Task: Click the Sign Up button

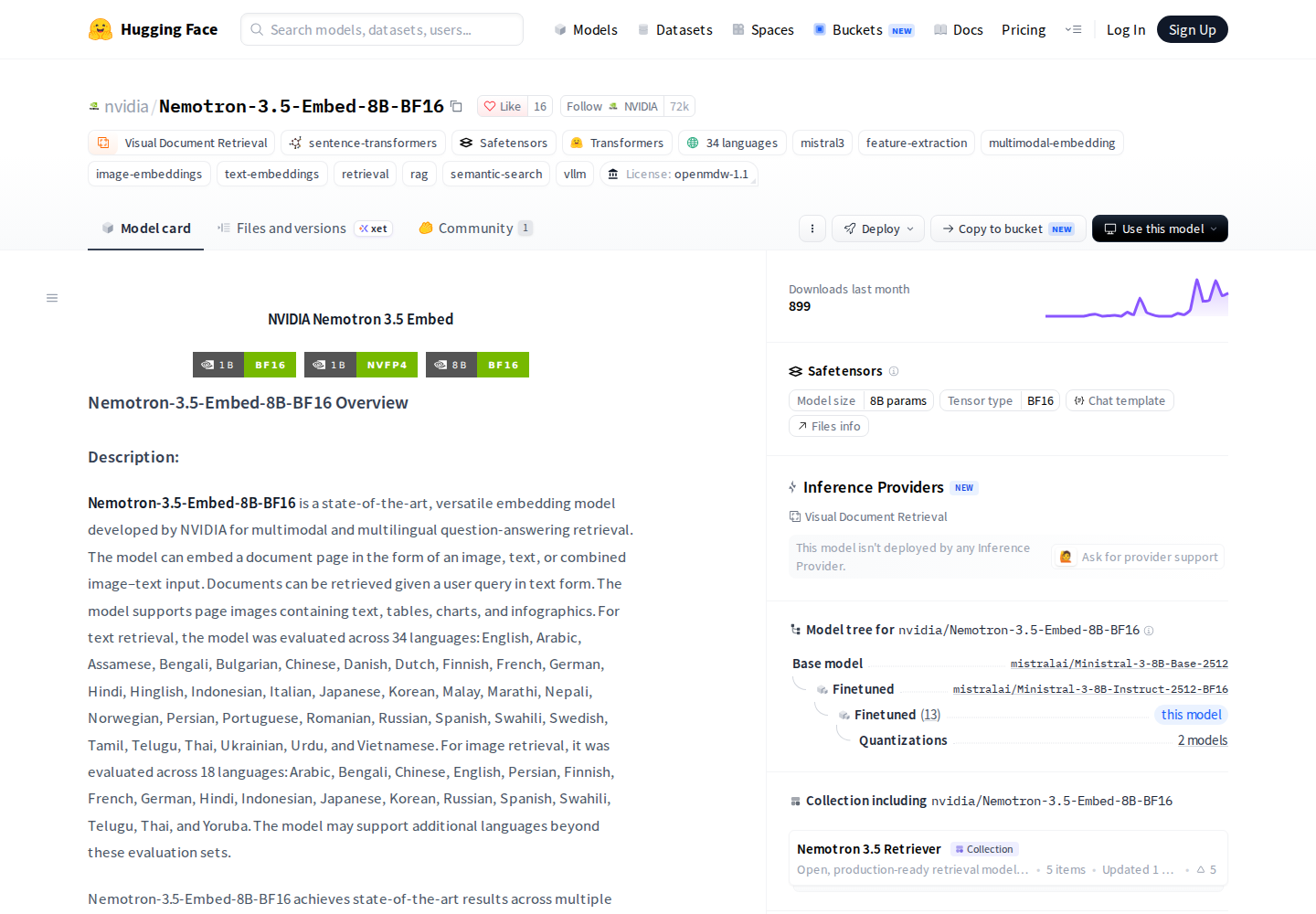Action: [x=1193, y=29]
